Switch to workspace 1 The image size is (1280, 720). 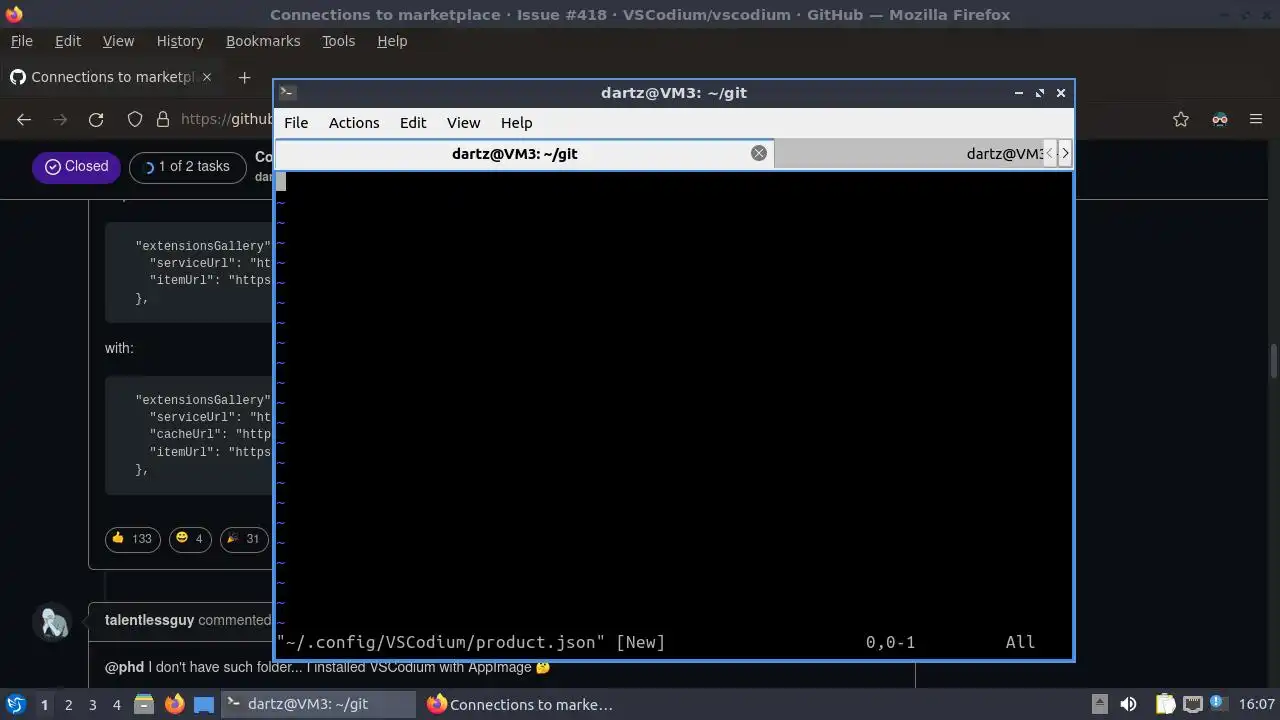click(44, 705)
